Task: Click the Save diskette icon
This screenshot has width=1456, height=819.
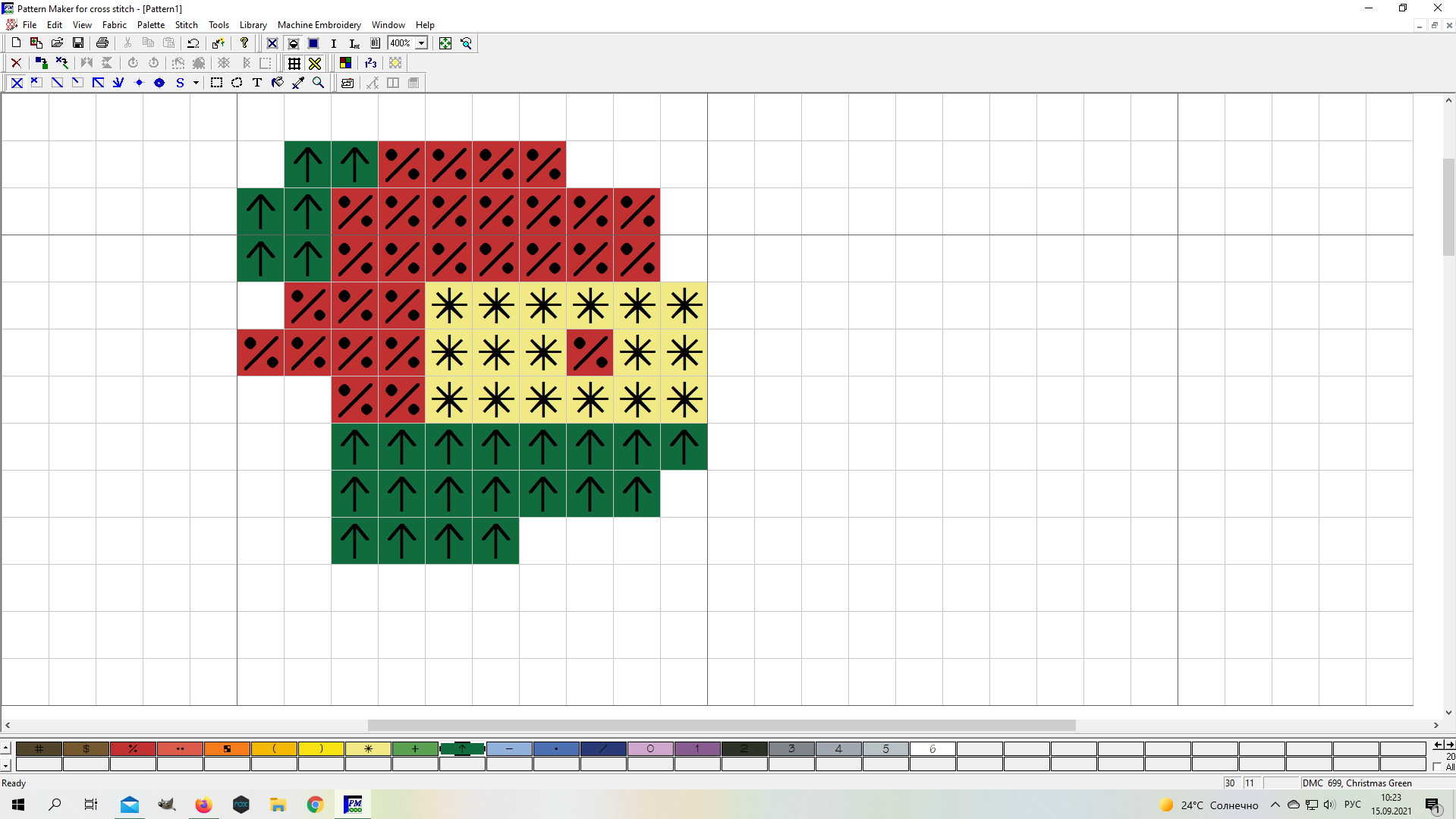Action: point(77,43)
